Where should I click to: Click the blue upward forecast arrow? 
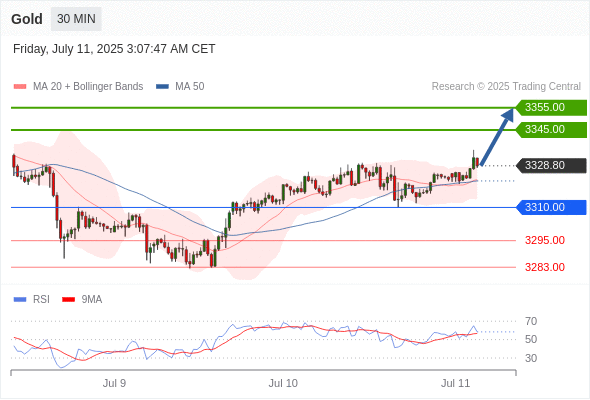point(497,137)
